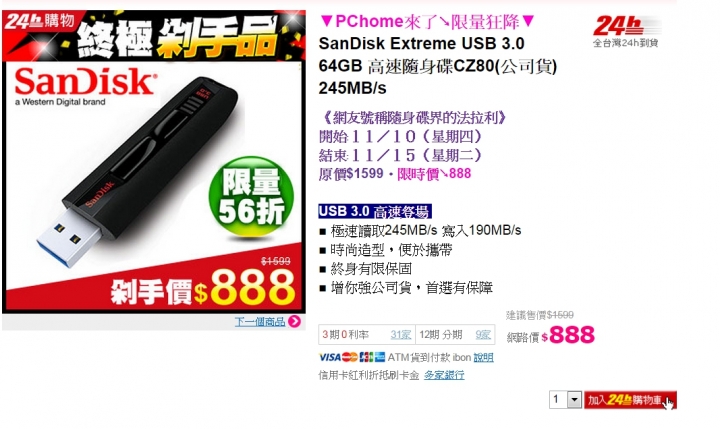Viewport: 720px width, 429px height.
Task: Click the JCB card icon
Action: 366,357
